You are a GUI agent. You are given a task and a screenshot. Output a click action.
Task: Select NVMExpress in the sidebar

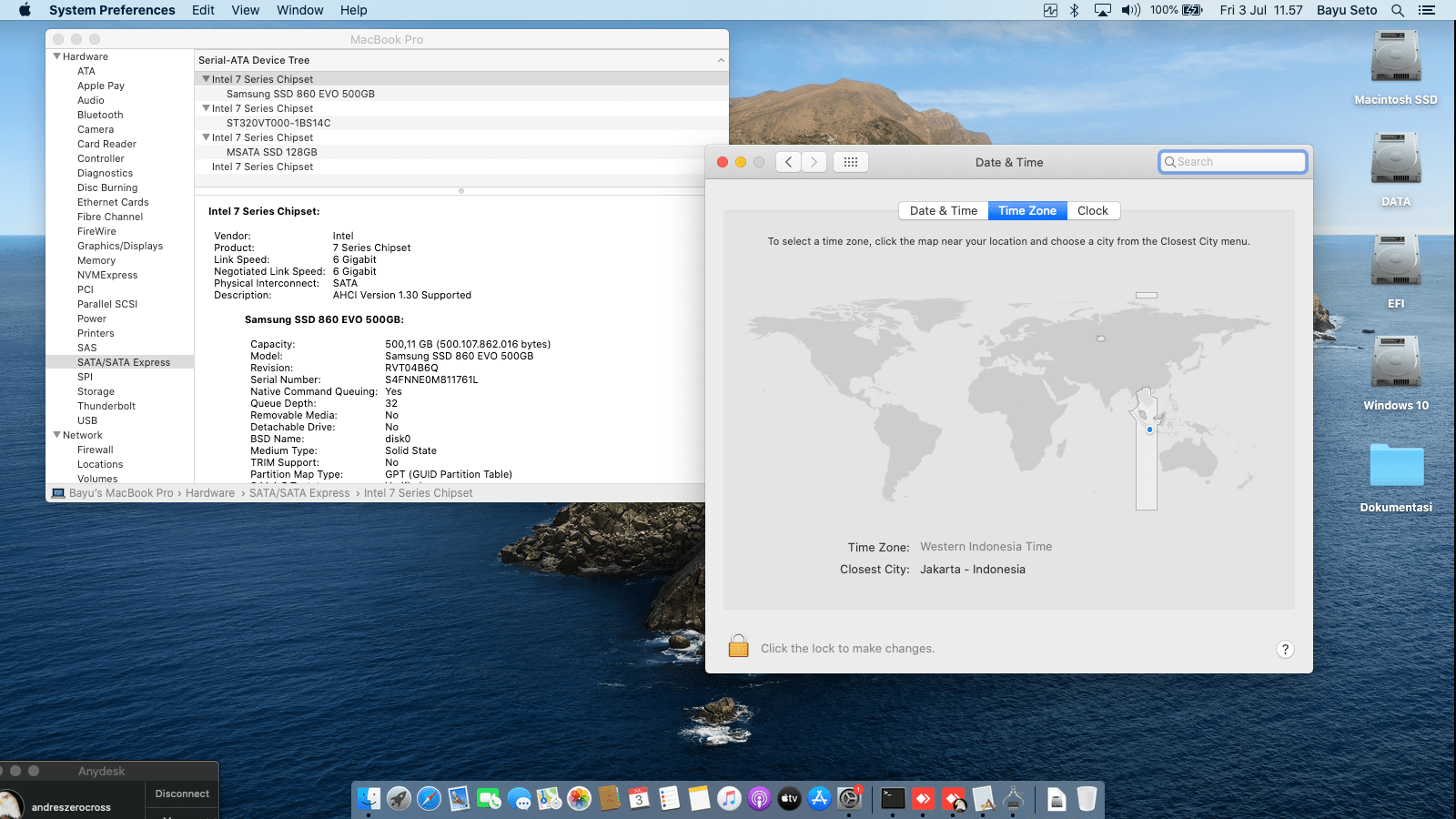click(x=107, y=275)
